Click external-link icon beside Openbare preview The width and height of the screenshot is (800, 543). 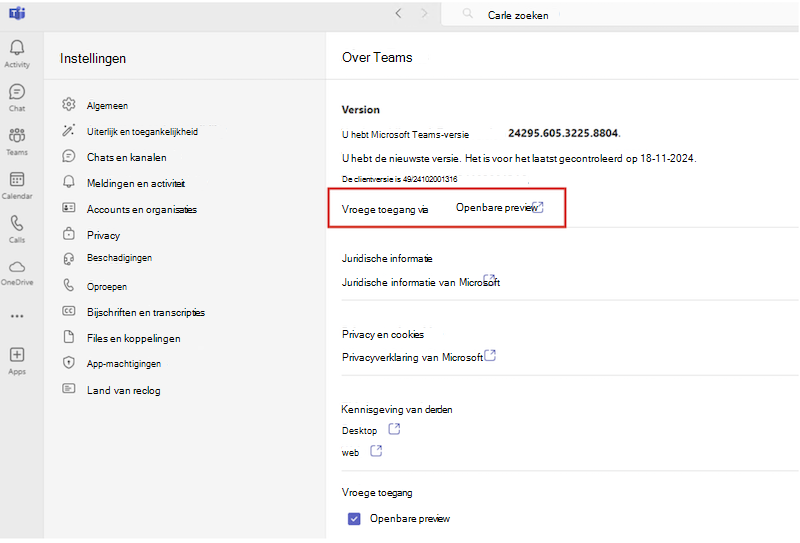coord(538,207)
